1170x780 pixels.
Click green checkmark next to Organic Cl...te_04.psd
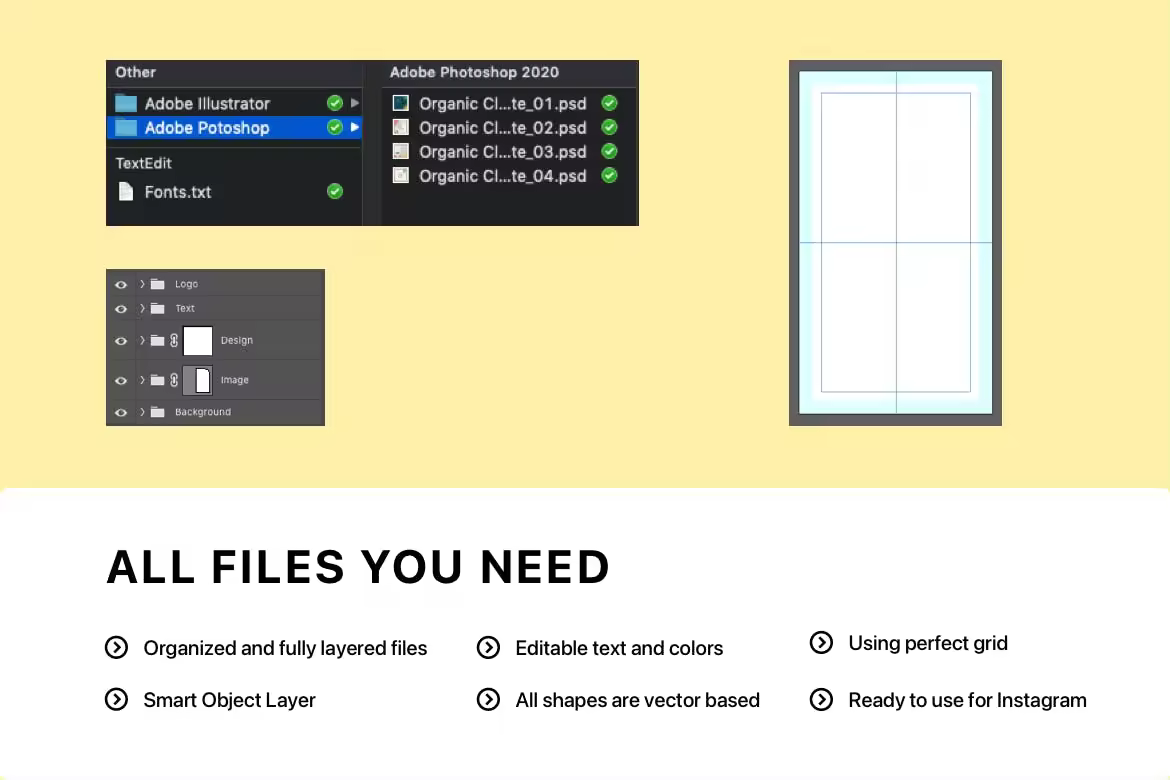pyautogui.click(x=610, y=175)
